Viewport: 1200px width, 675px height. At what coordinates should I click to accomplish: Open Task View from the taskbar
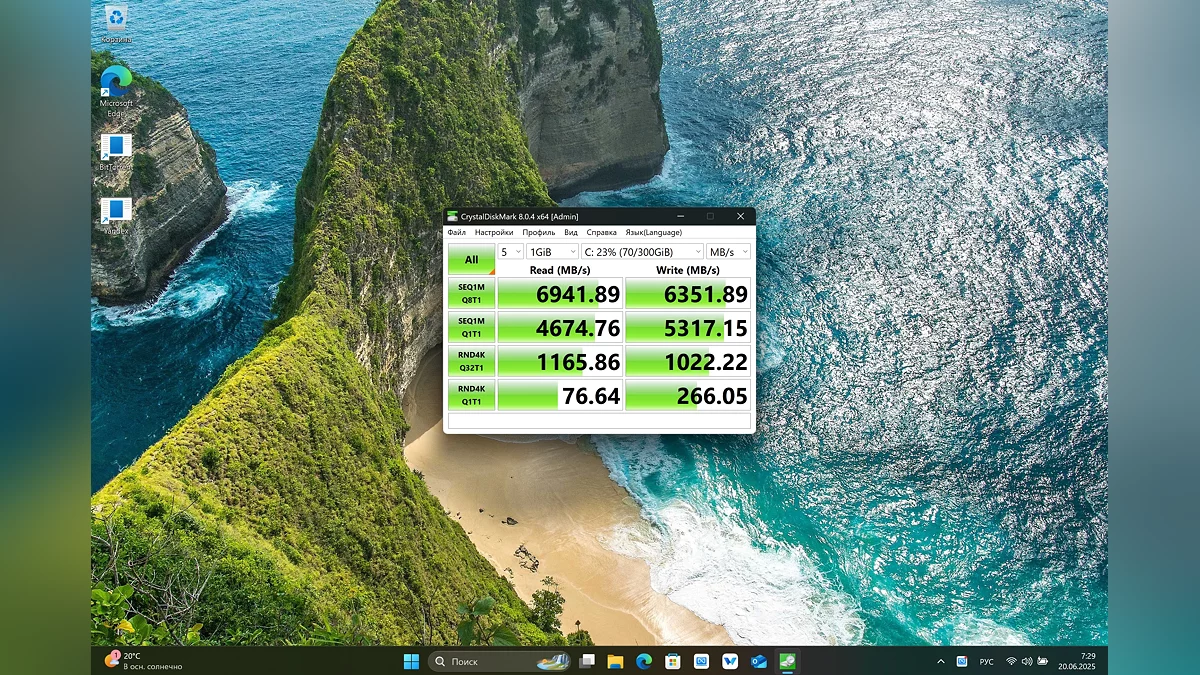click(587, 661)
